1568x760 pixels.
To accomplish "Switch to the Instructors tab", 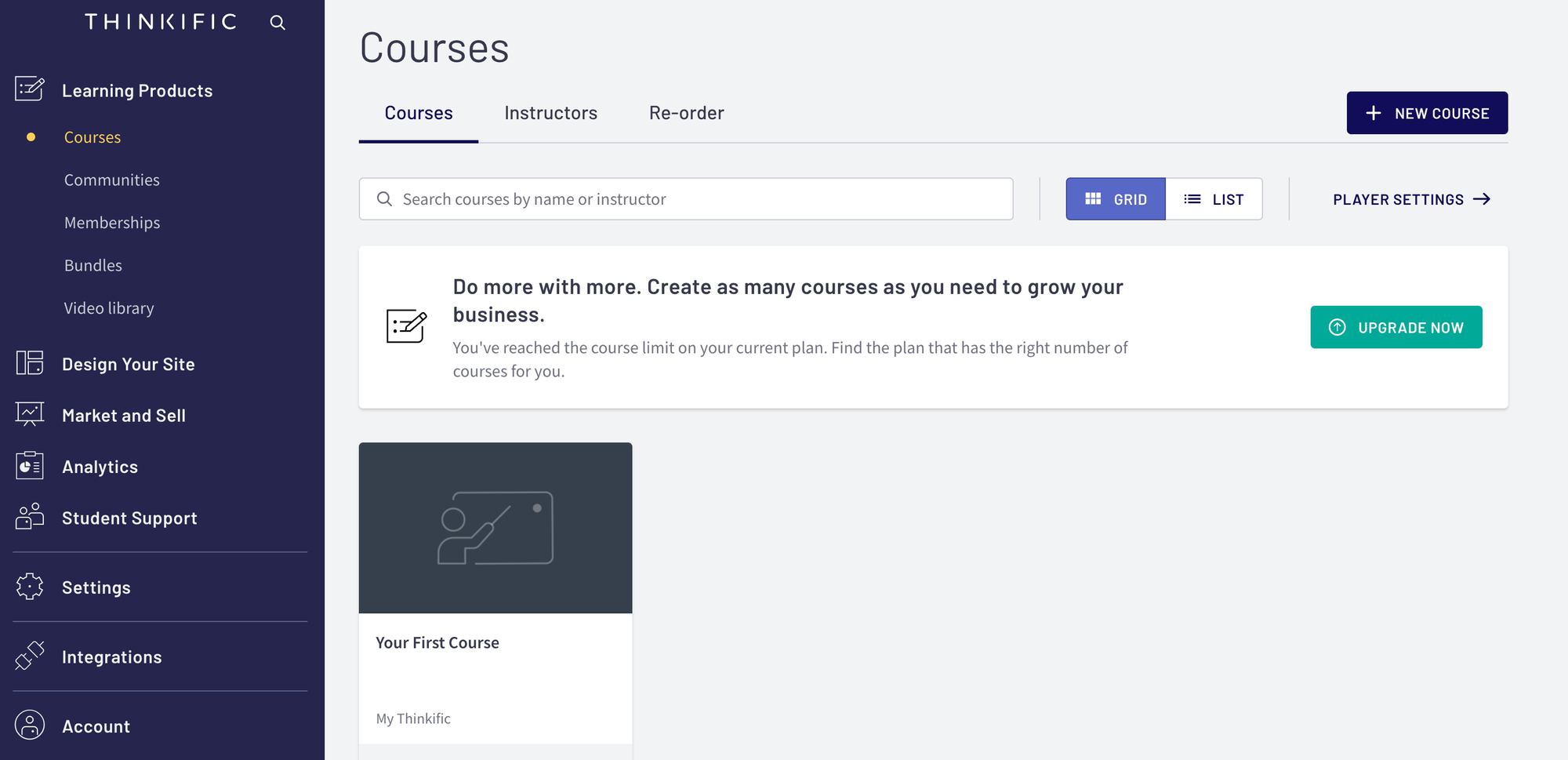I will pyautogui.click(x=550, y=112).
